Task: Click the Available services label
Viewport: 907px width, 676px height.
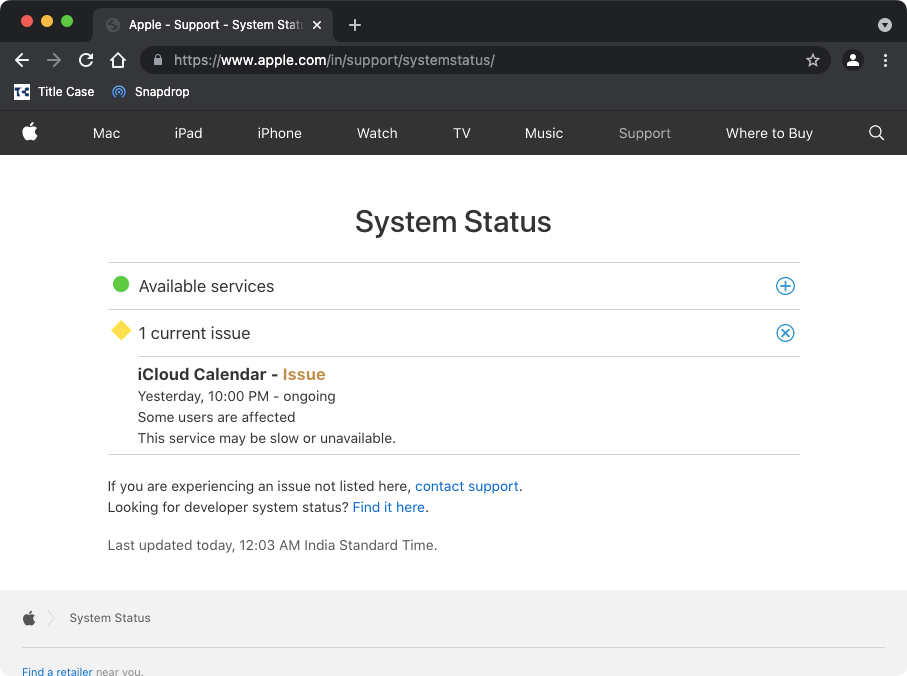Action: 207,286
